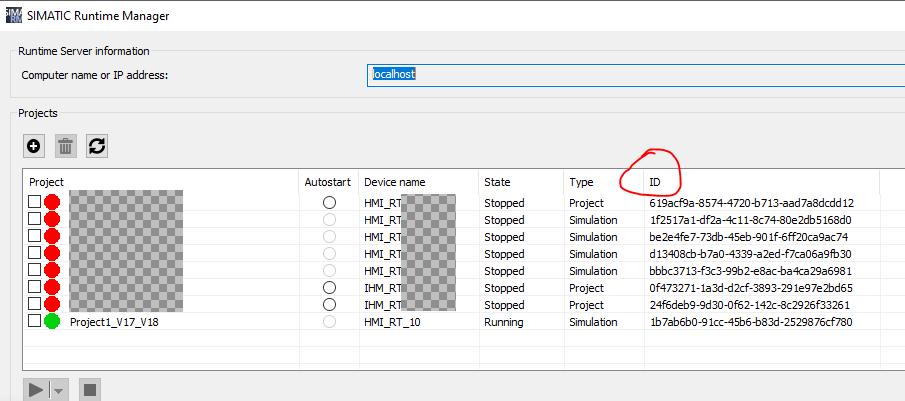905x401 pixels.
Task: Tick the checkbox for Project1_V17_V18
Action: pyautogui.click(x=35, y=322)
